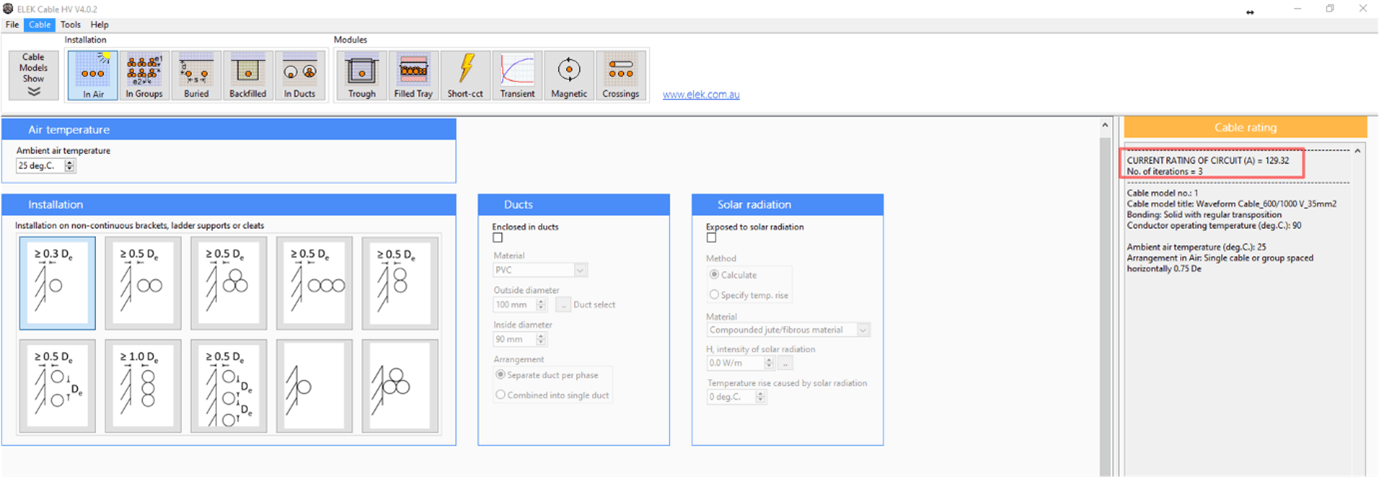Choose the Backfilled installation icon
The height and width of the screenshot is (477, 1379).
tap(247, 76)
